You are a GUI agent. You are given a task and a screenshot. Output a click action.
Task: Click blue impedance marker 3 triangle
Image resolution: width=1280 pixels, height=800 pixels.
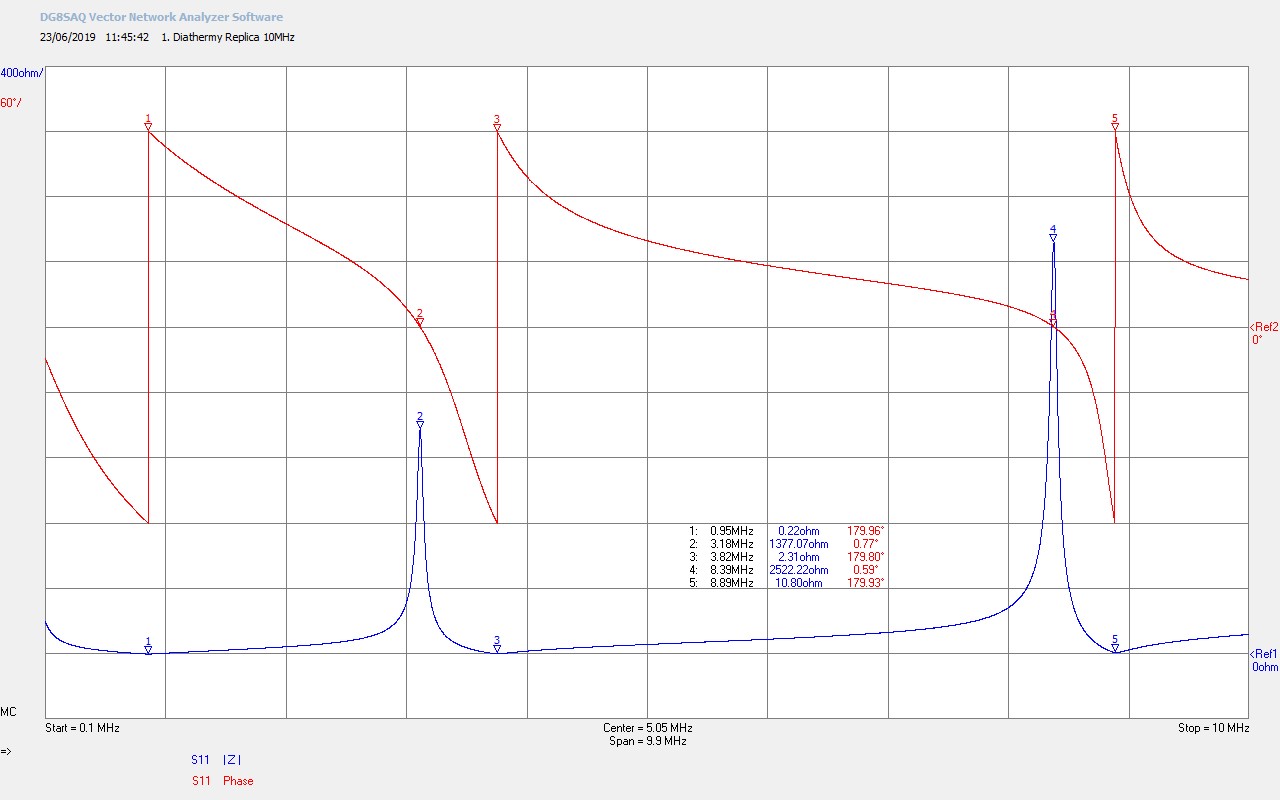point(497,649)
